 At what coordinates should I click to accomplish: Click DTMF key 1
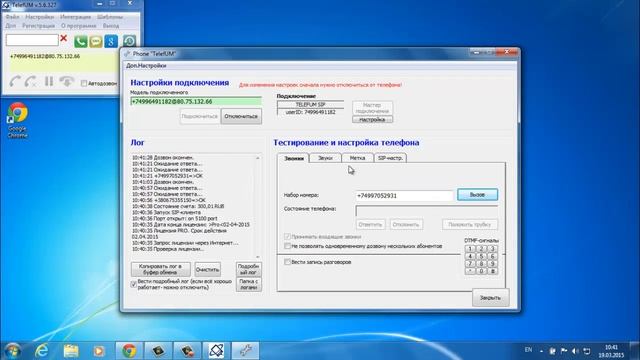pos(470,249)
